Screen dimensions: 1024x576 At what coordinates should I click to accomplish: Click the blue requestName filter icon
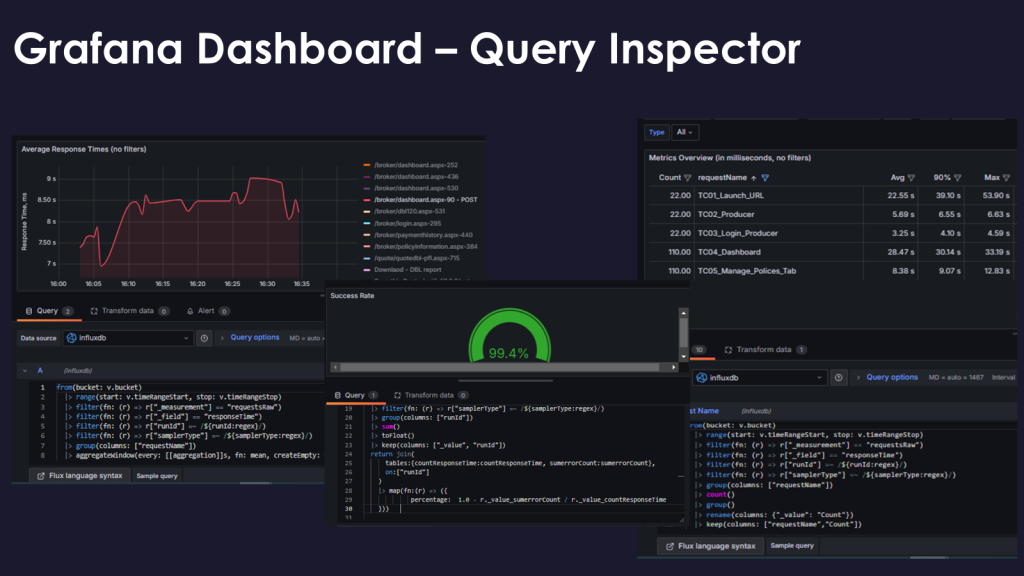[765, 178]
